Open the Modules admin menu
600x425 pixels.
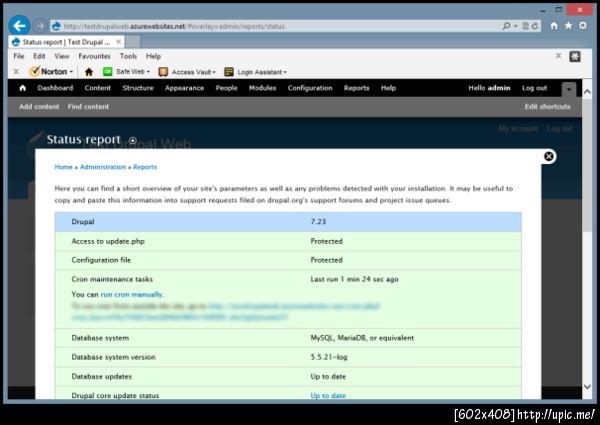click(x=262, y=88)
